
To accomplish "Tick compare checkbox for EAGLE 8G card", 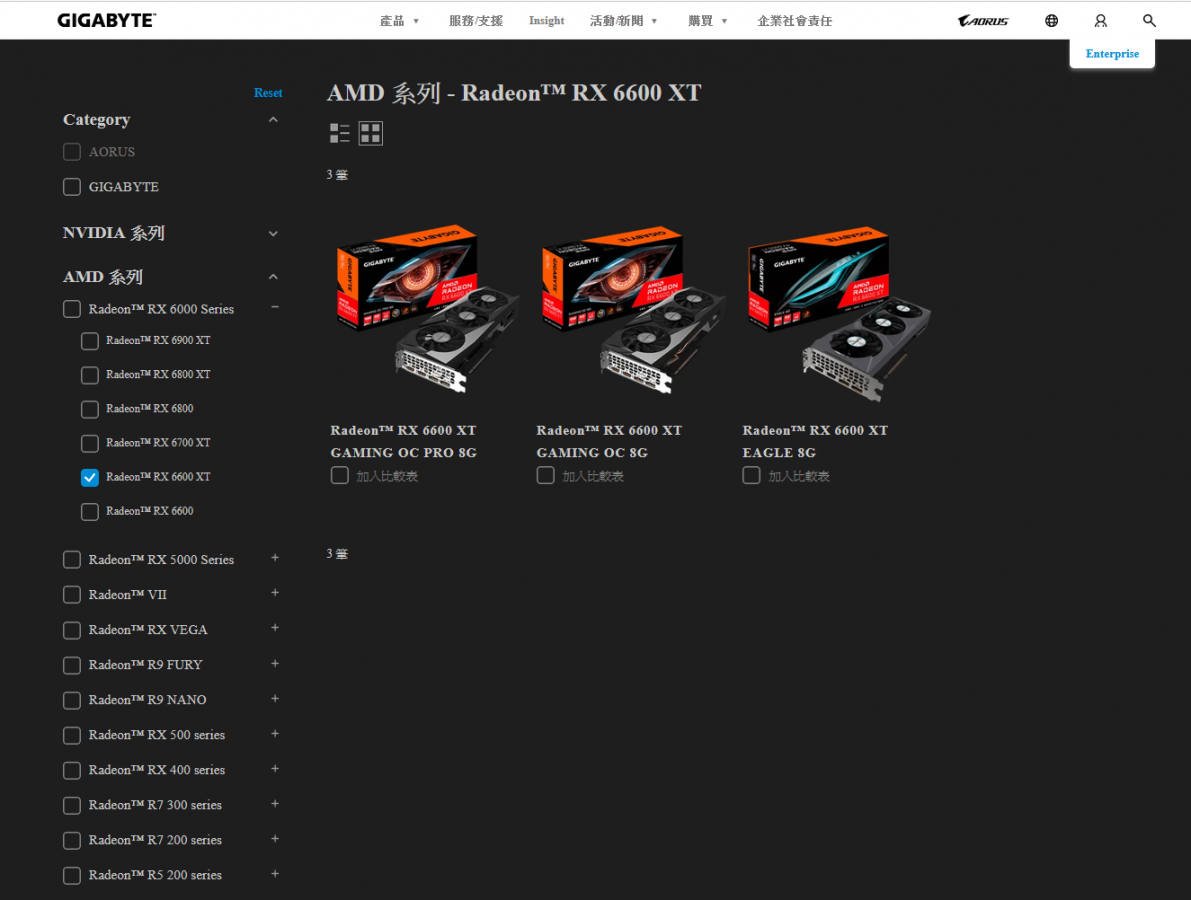I will (x=751, y=476).
